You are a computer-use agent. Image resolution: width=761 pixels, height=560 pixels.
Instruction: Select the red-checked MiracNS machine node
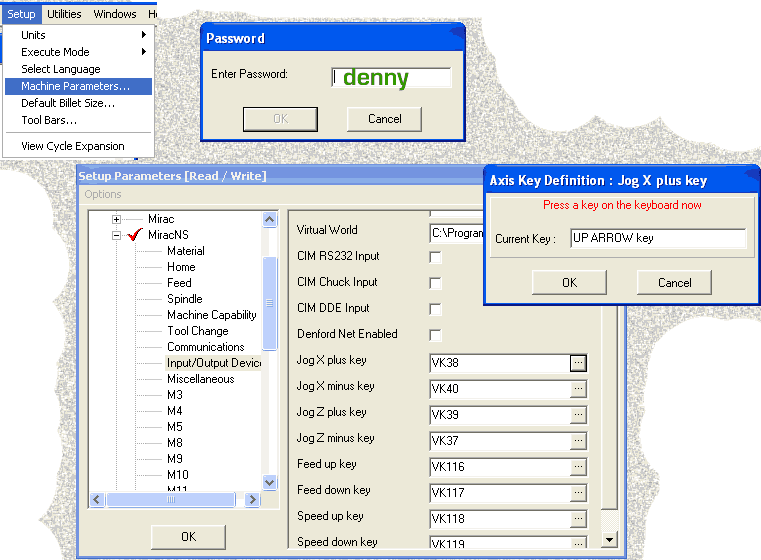pos(168,235)
